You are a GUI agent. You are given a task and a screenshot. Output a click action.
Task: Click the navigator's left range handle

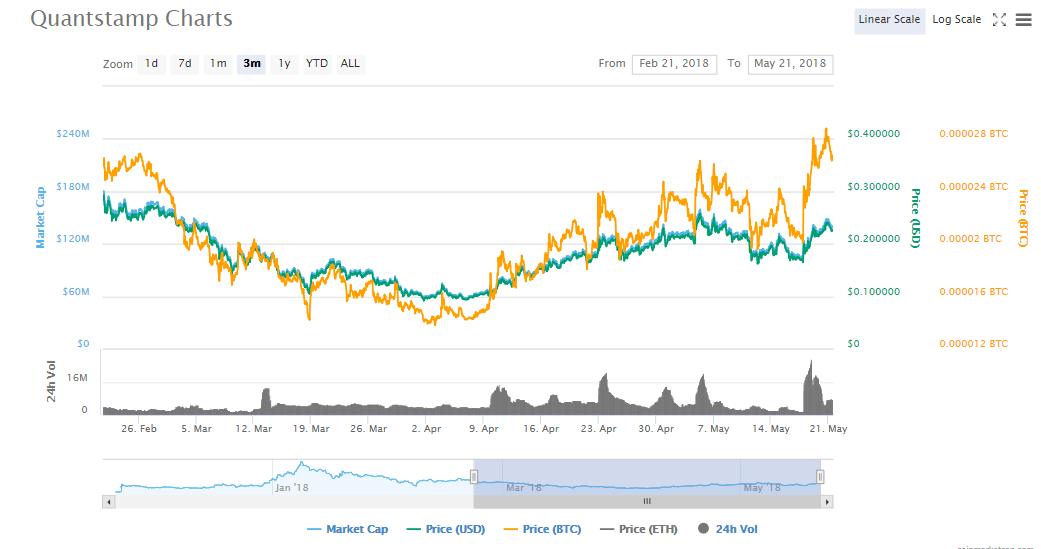473,477
